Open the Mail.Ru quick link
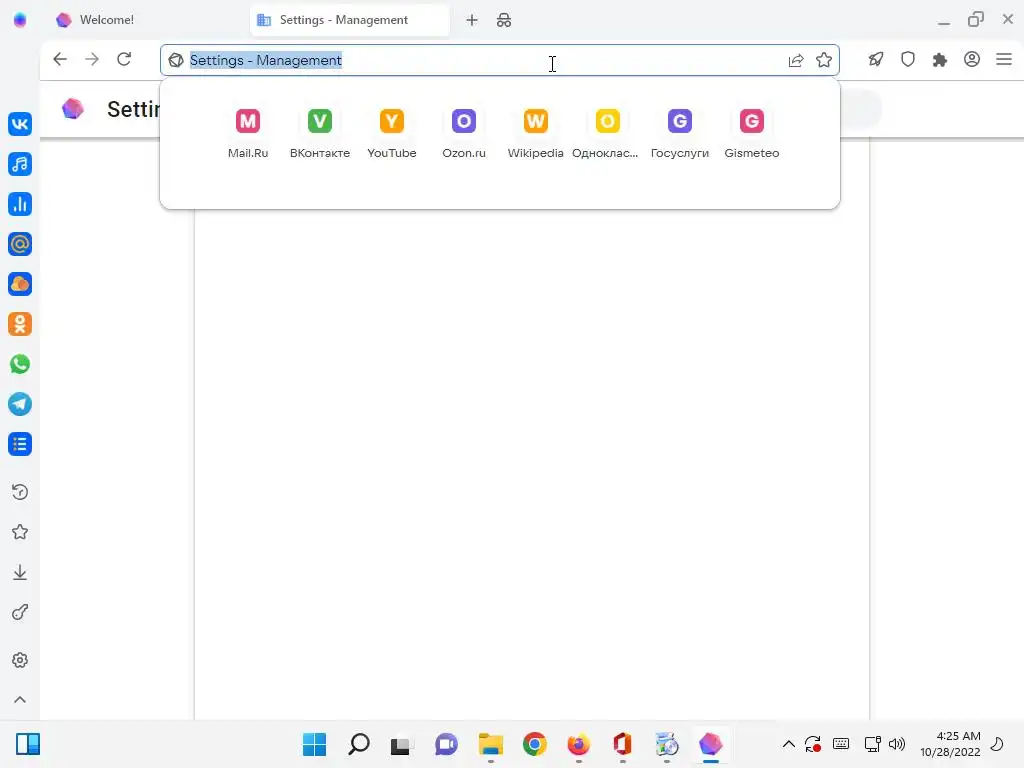Screen dimensions: 1024x768 coord(248,134)
